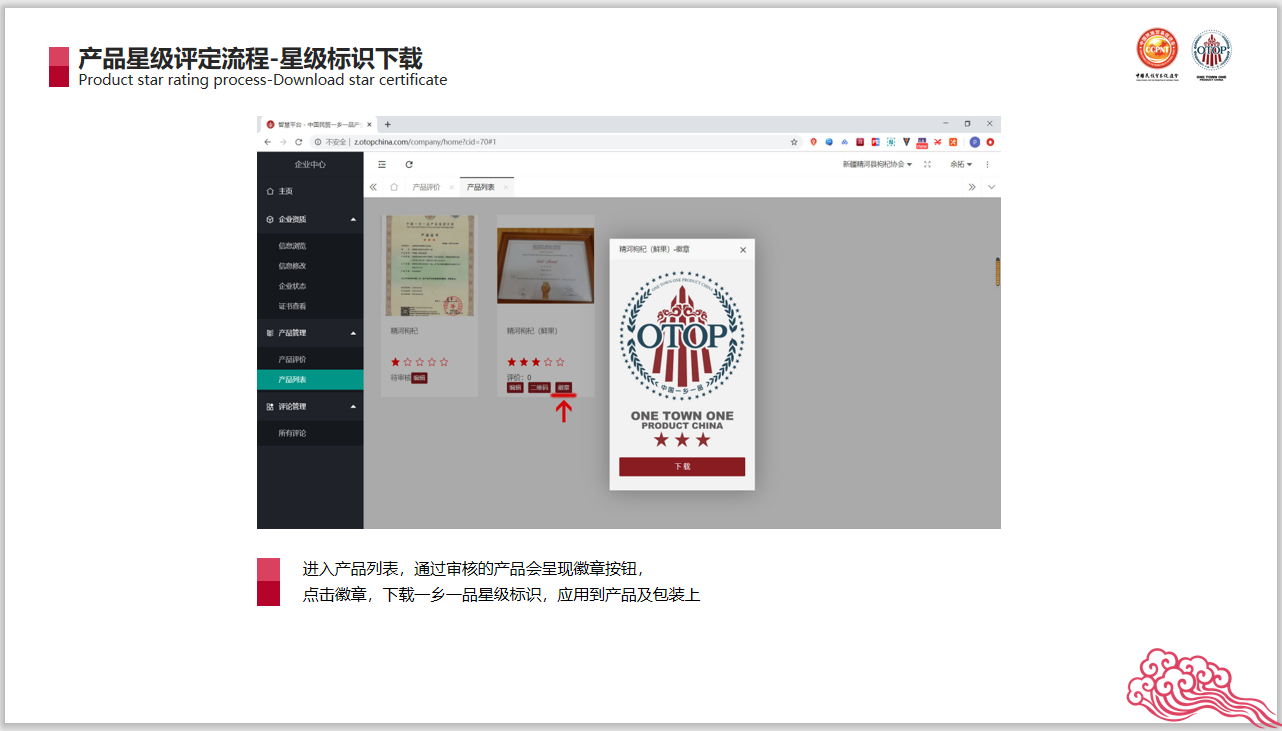Viewport: 1282px width, 731px height.
Task: Click the 评价：0 text on the product card
Action: (519, 377)
